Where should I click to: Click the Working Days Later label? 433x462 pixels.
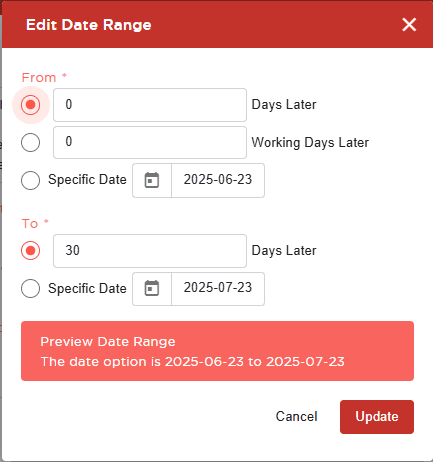click(310, 143)
